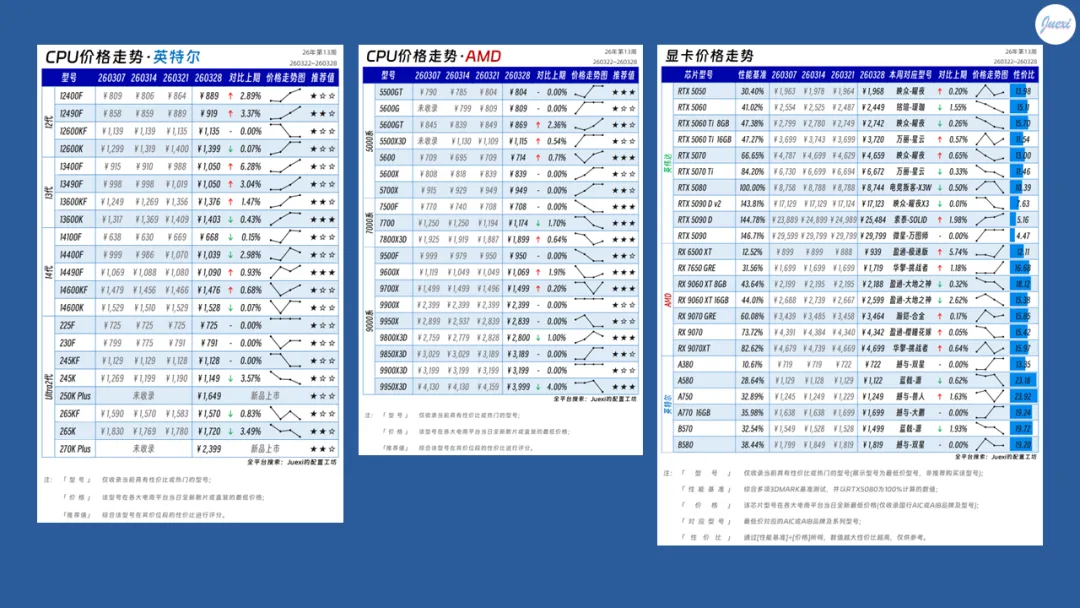Click the ¥25,484 price in RTX 5090 D row

(872, 220)
